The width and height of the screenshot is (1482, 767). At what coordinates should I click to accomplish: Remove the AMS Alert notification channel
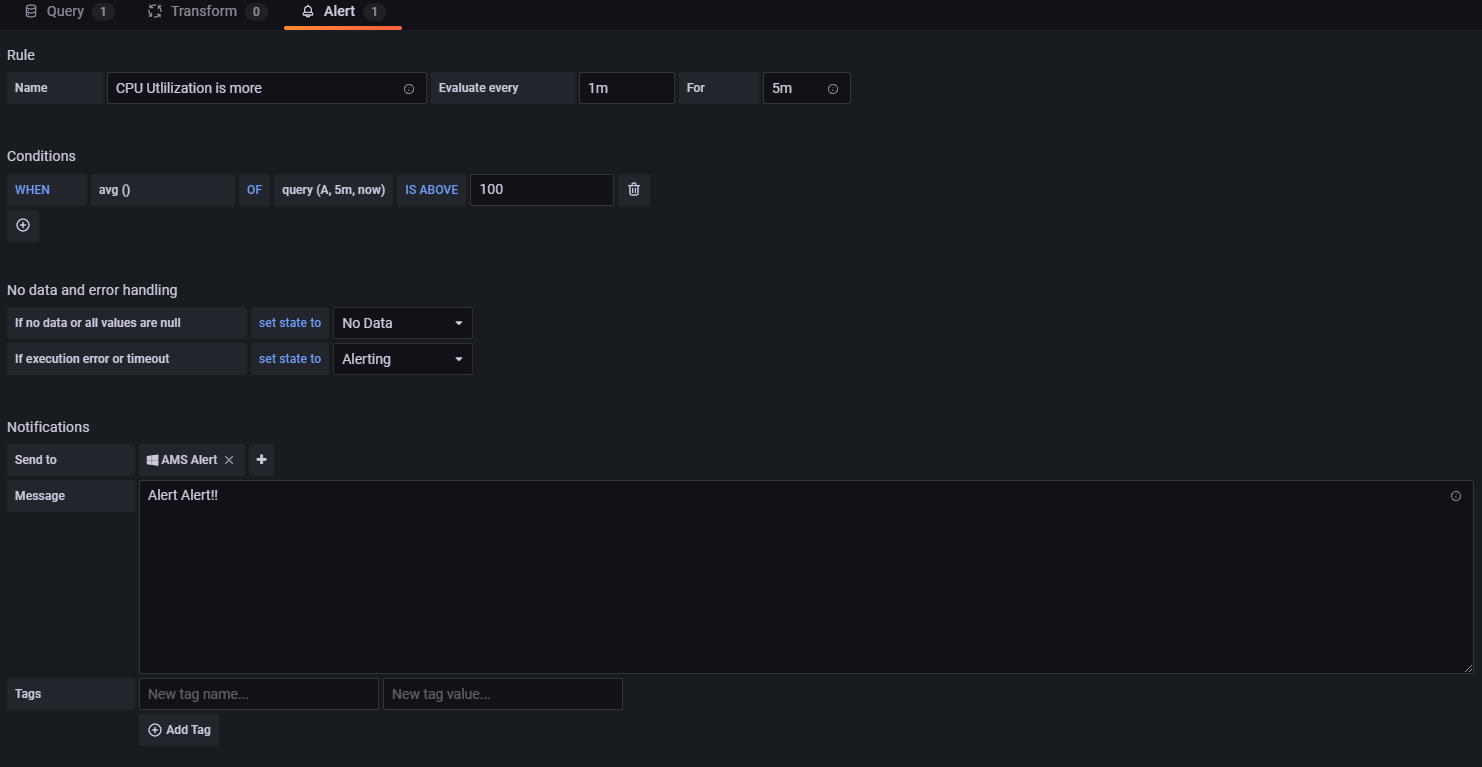point(229,460)
